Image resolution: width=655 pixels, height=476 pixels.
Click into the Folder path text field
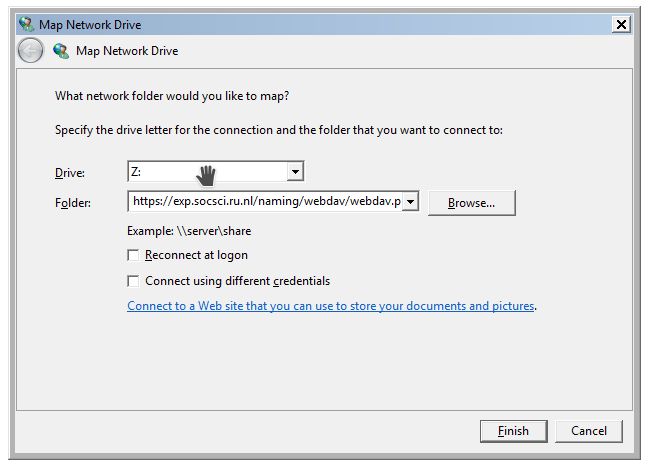click(265, 202)
